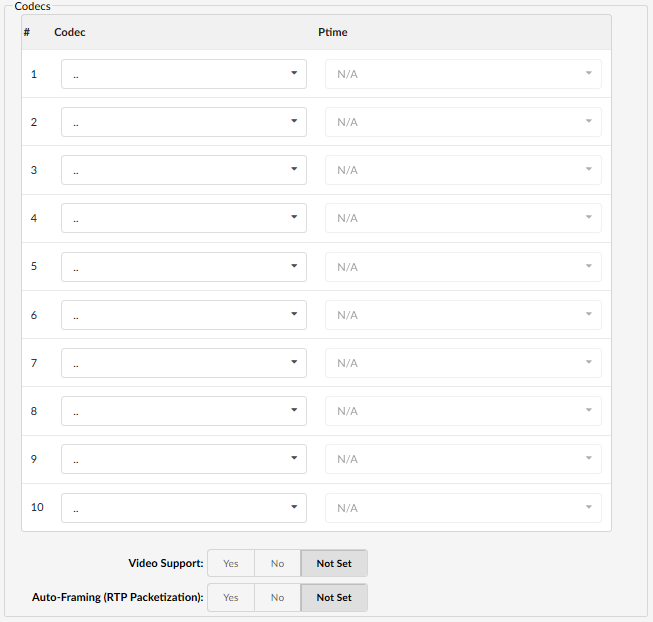Expand the row 5 Codec selector
The image size is (653, 622).
[x=183, y=266]
